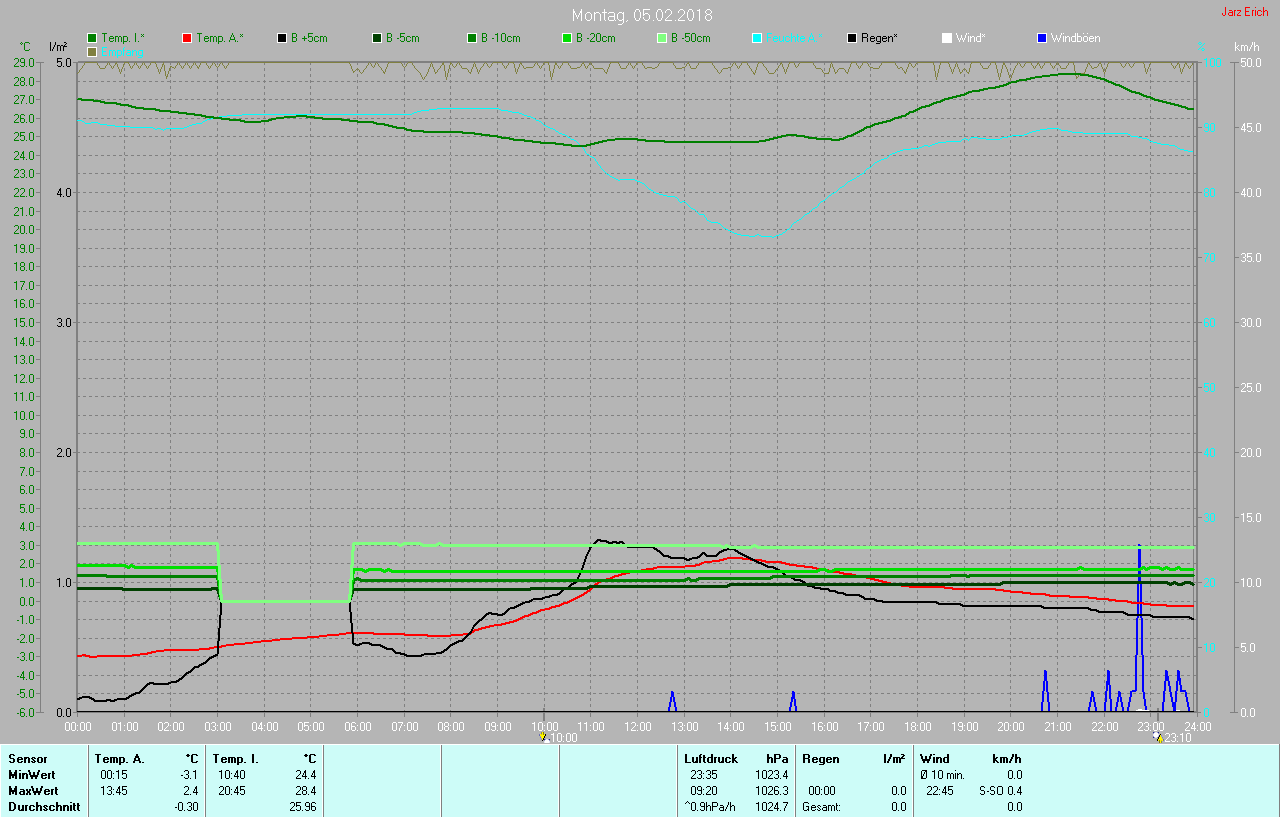Click the Jarz Erich label
The image size is (1280, 817).
(1244, 12)
